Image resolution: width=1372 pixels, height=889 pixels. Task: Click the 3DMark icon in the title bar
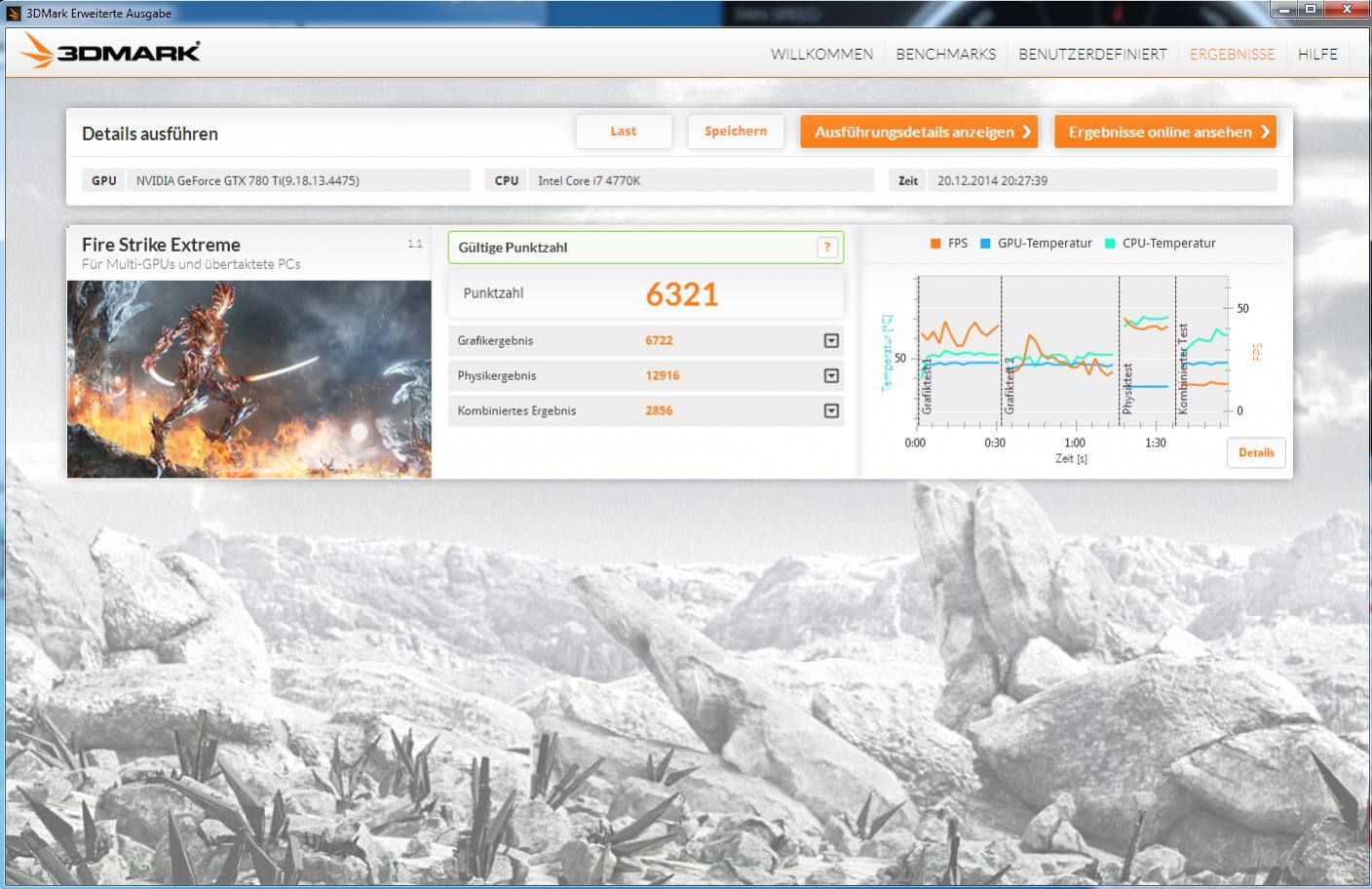14,13
